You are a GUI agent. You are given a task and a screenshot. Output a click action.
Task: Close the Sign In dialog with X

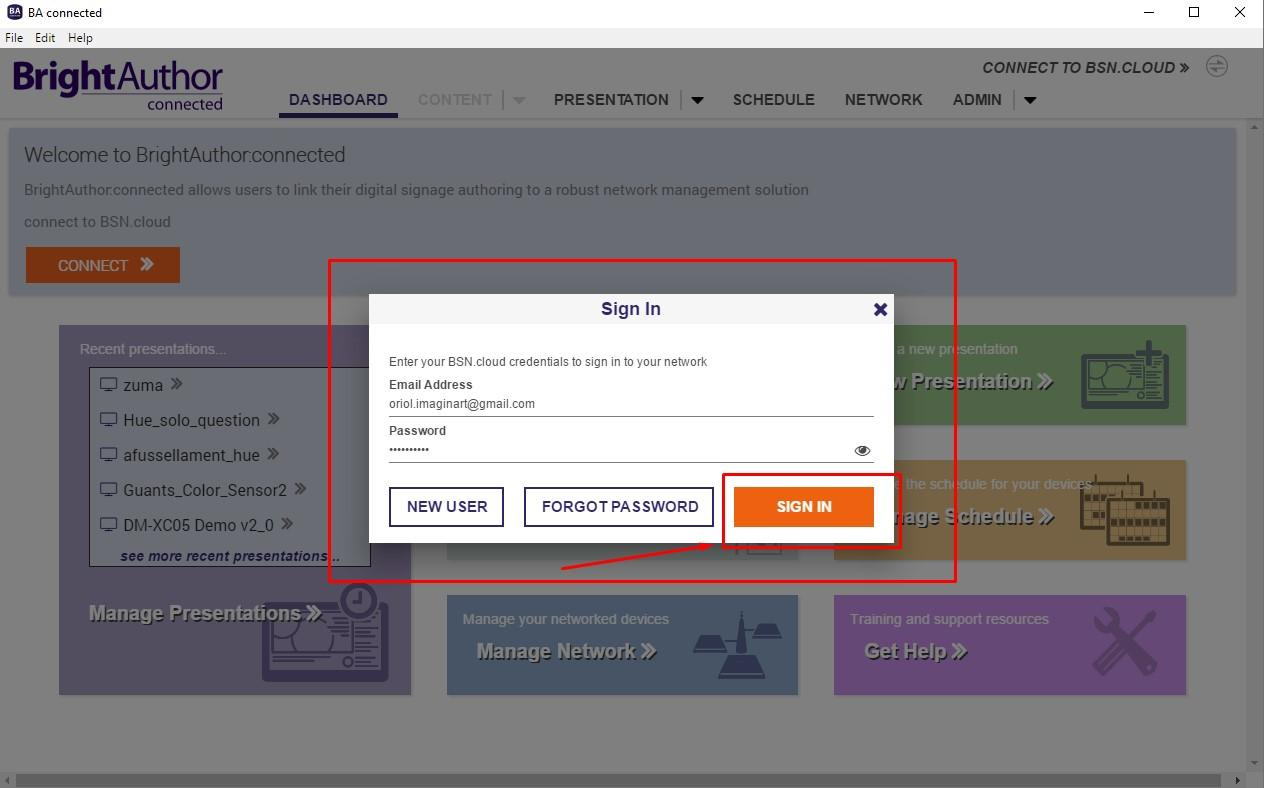click(x=880, y=309)
